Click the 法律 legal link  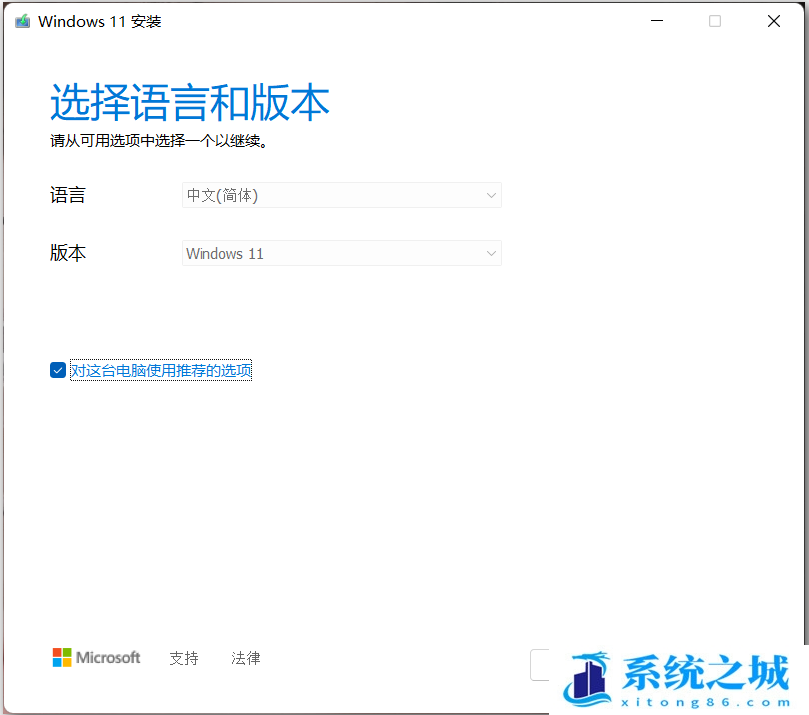[x=246, y=658]
